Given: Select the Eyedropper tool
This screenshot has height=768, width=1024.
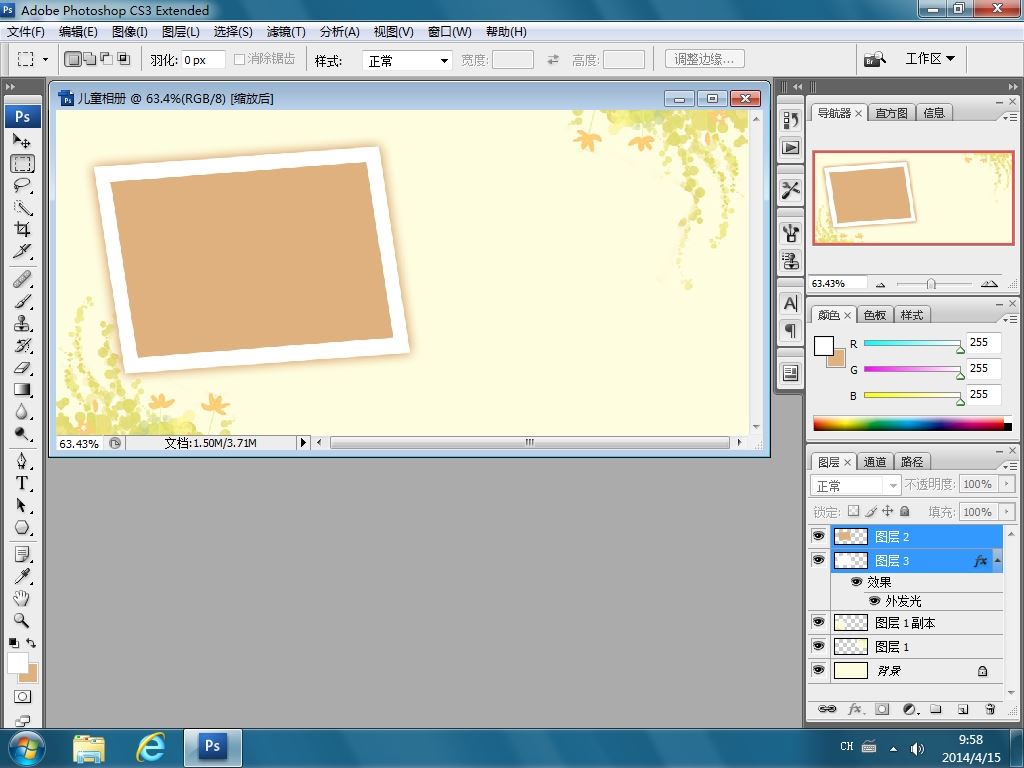Looking at the screenshot, I should tap(22, 576).
